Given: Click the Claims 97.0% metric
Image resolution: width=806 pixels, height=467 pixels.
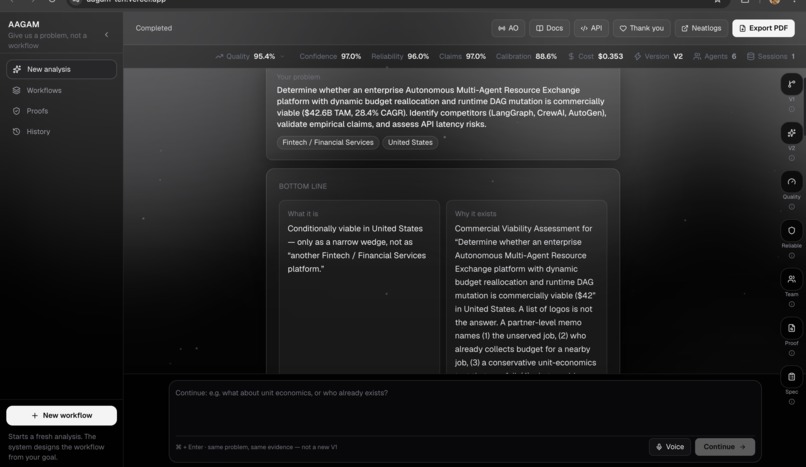Looking at the screenshot, I should tap(462, 57).
